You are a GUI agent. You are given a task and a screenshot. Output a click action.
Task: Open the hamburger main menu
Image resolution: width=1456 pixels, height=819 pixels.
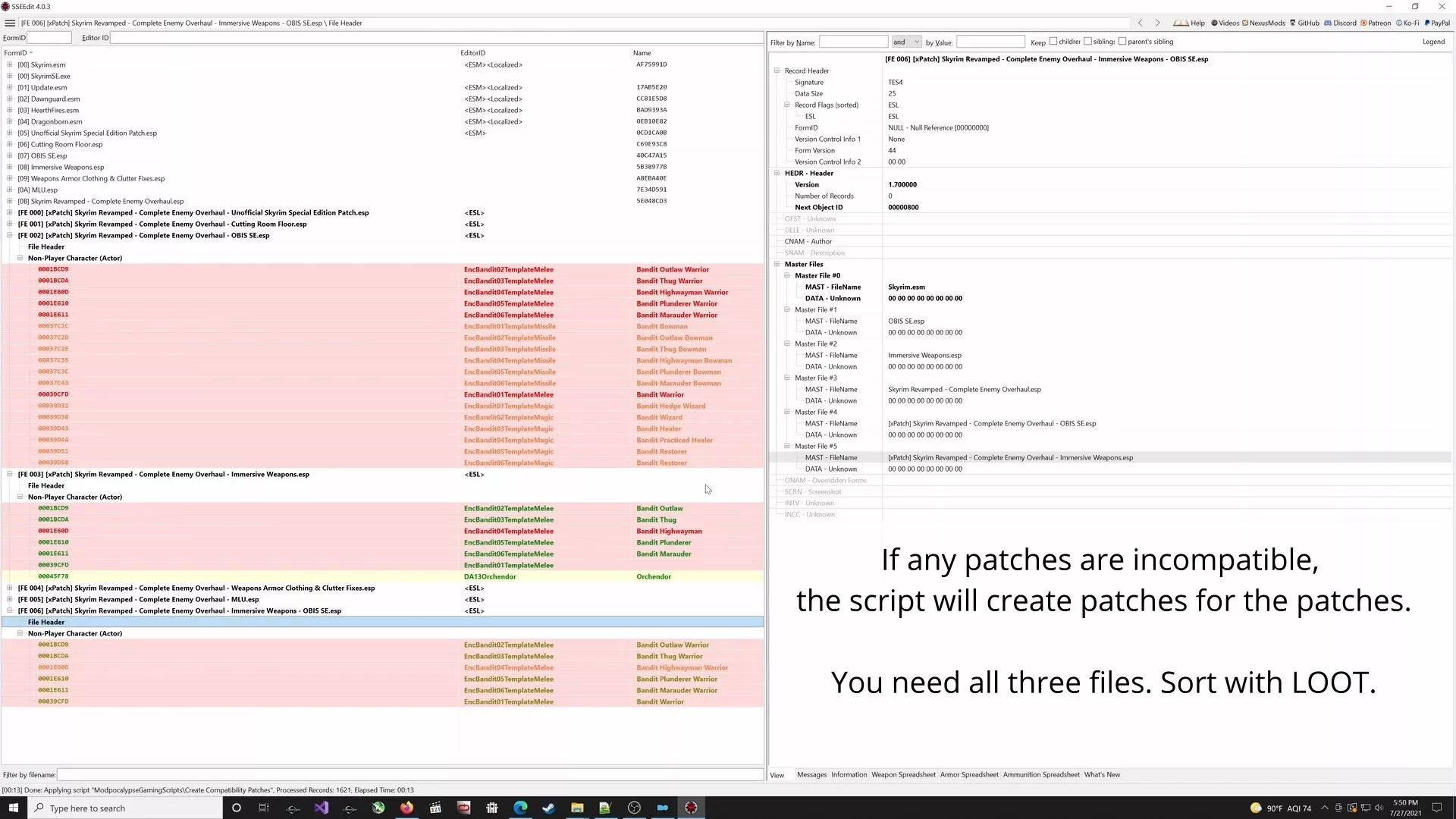pyautogui.click(x=10, y=23)
